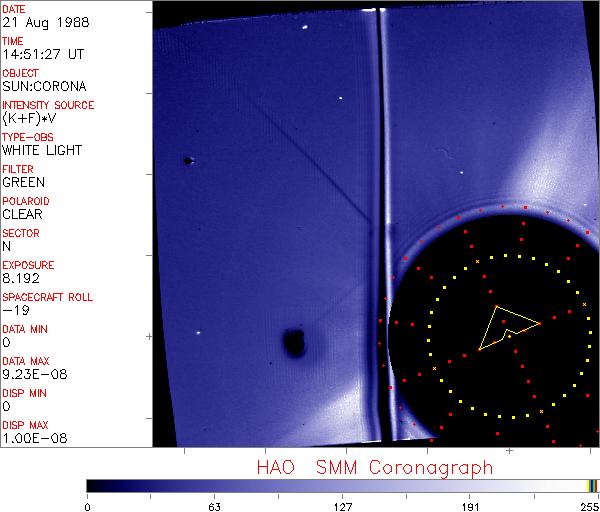Click the exposure value 8.192
Viewport: 600px width, 512px height.
pyautogui.click(x=21, y=279)
